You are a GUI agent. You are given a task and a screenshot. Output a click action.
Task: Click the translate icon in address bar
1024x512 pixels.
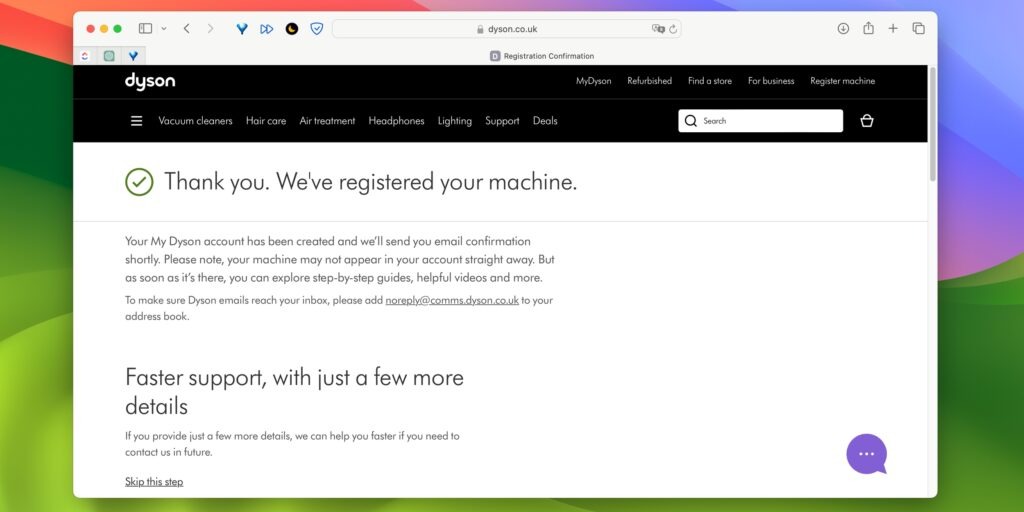(x=658, y=29)
